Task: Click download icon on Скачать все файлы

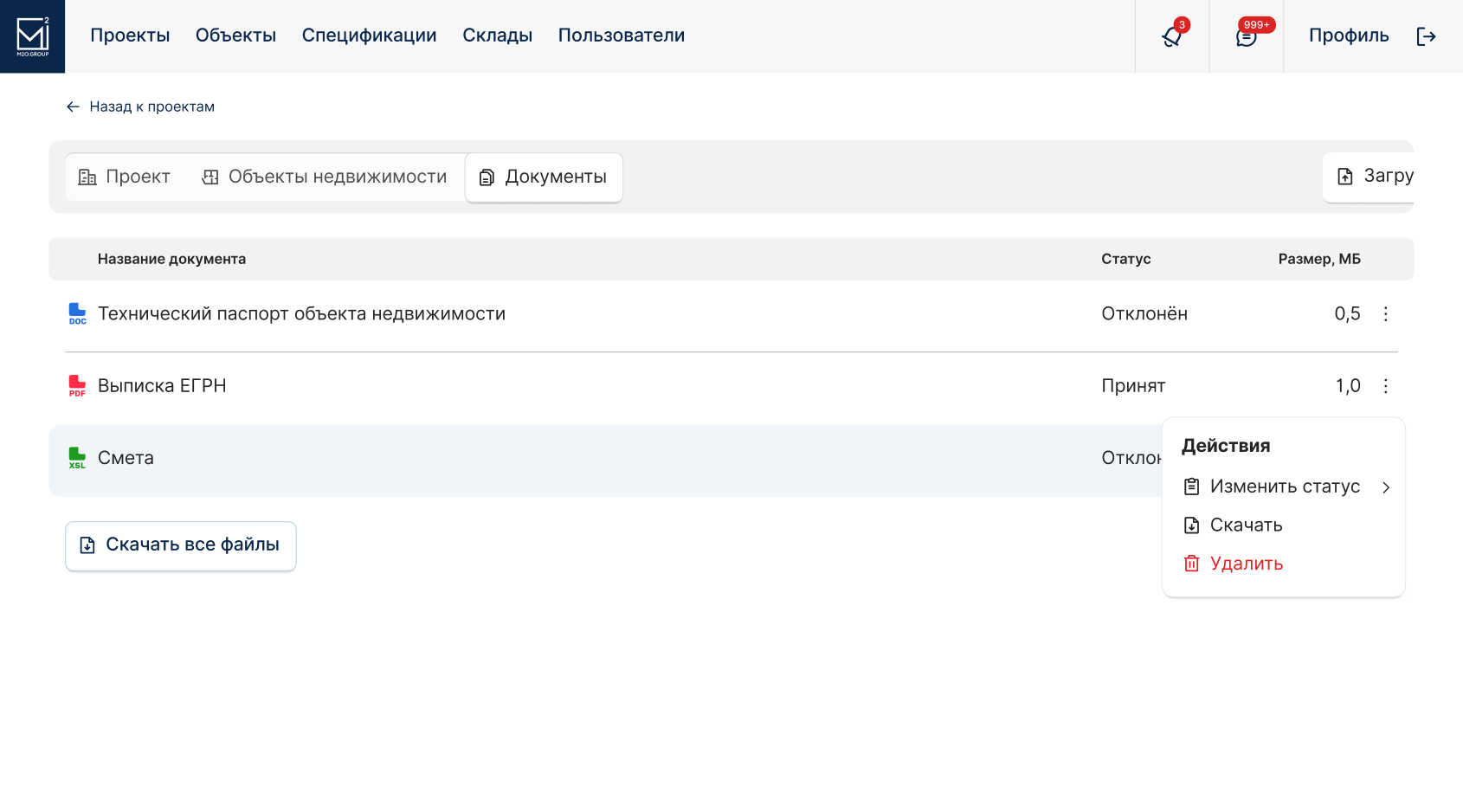Action: pyautogui.click(x=87, y=545)
